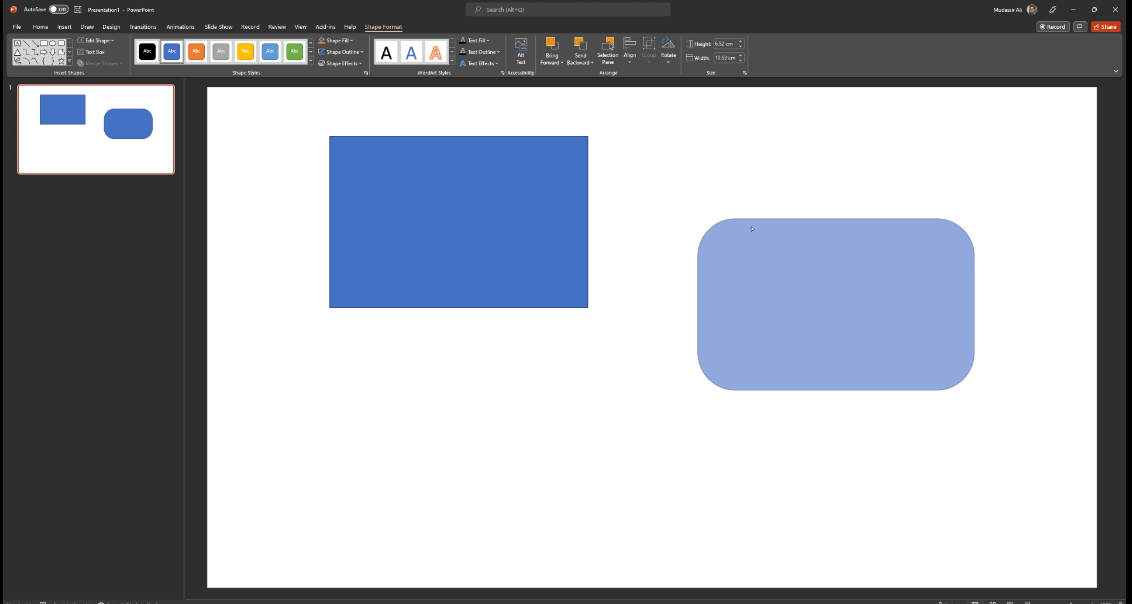Screen dimensions: 1132x604
Task: Open the Slide Show tab
Action: [218, 27]
